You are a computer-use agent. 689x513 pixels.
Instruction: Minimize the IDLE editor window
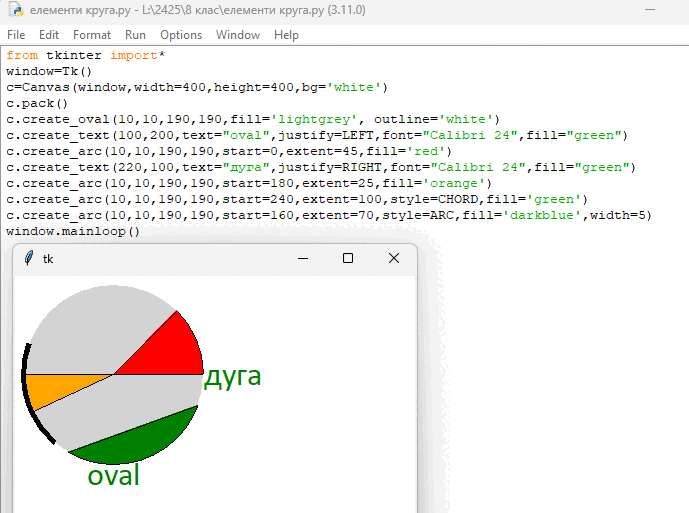coord(650,10)
